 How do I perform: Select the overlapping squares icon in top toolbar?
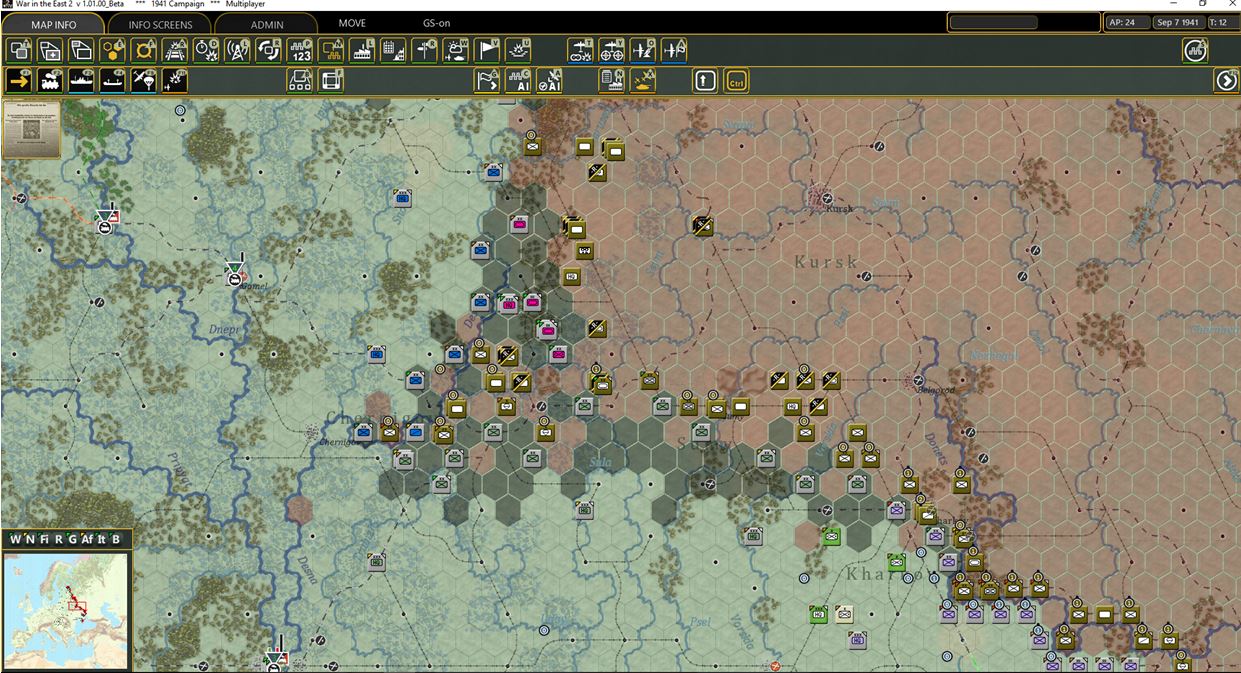pos(19,50)
